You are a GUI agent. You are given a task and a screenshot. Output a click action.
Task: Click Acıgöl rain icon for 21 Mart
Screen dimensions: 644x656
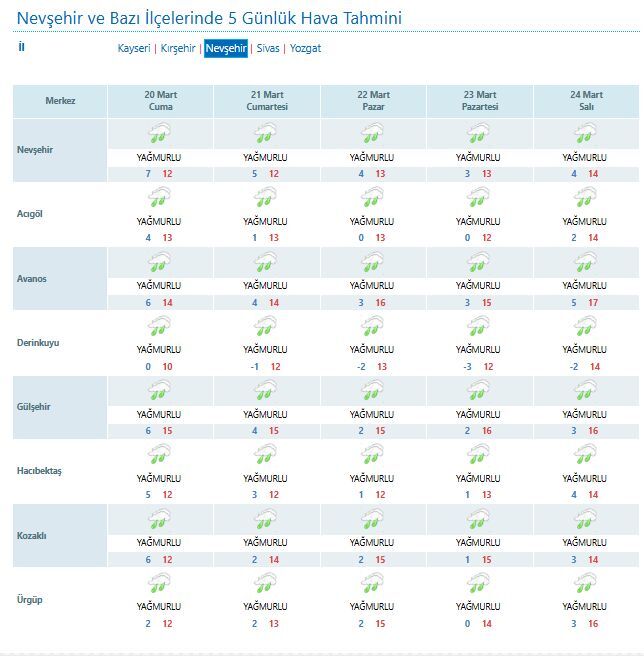[266, 198]
